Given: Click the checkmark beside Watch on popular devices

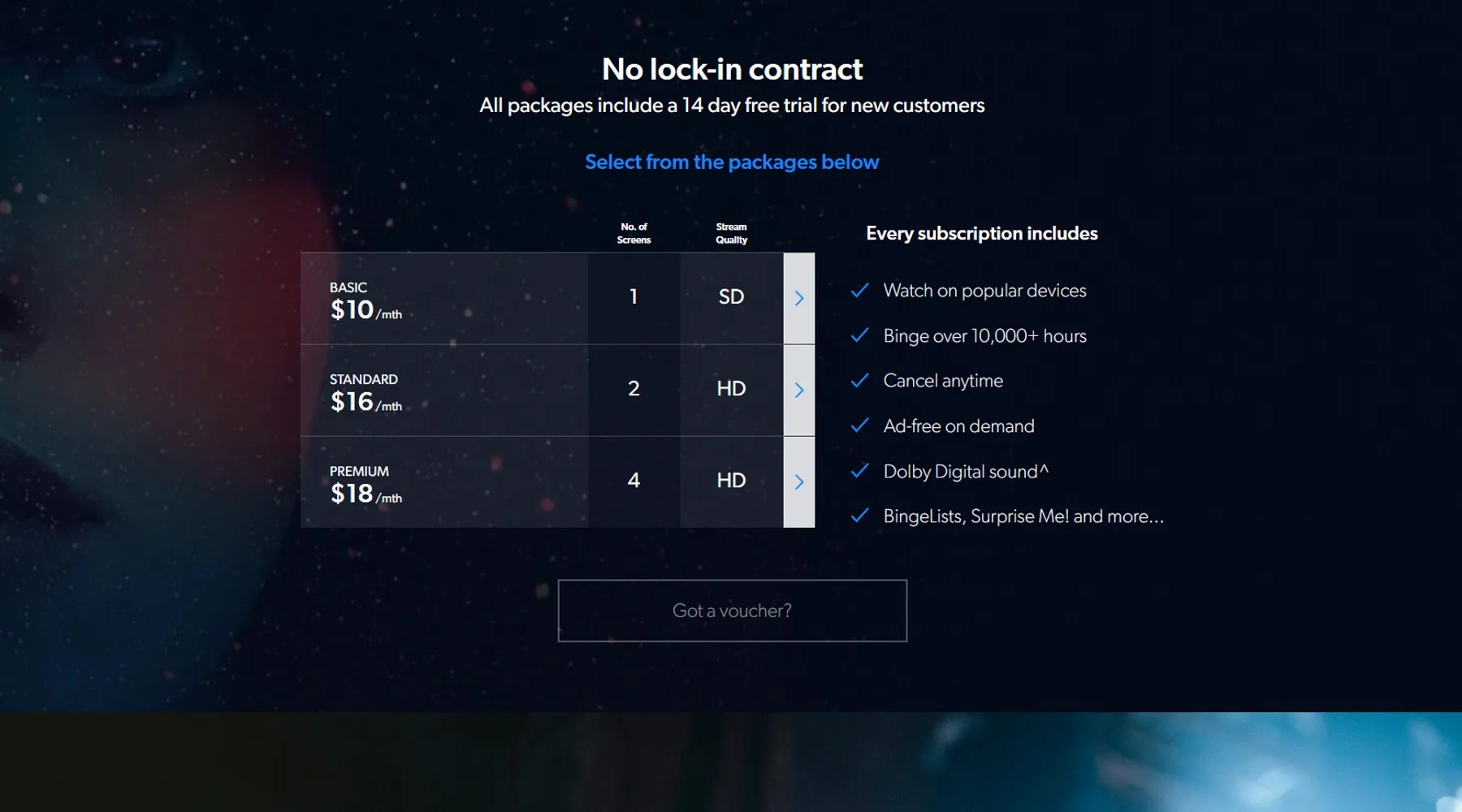Looking at the screenshot, I should tap(859, 290).
